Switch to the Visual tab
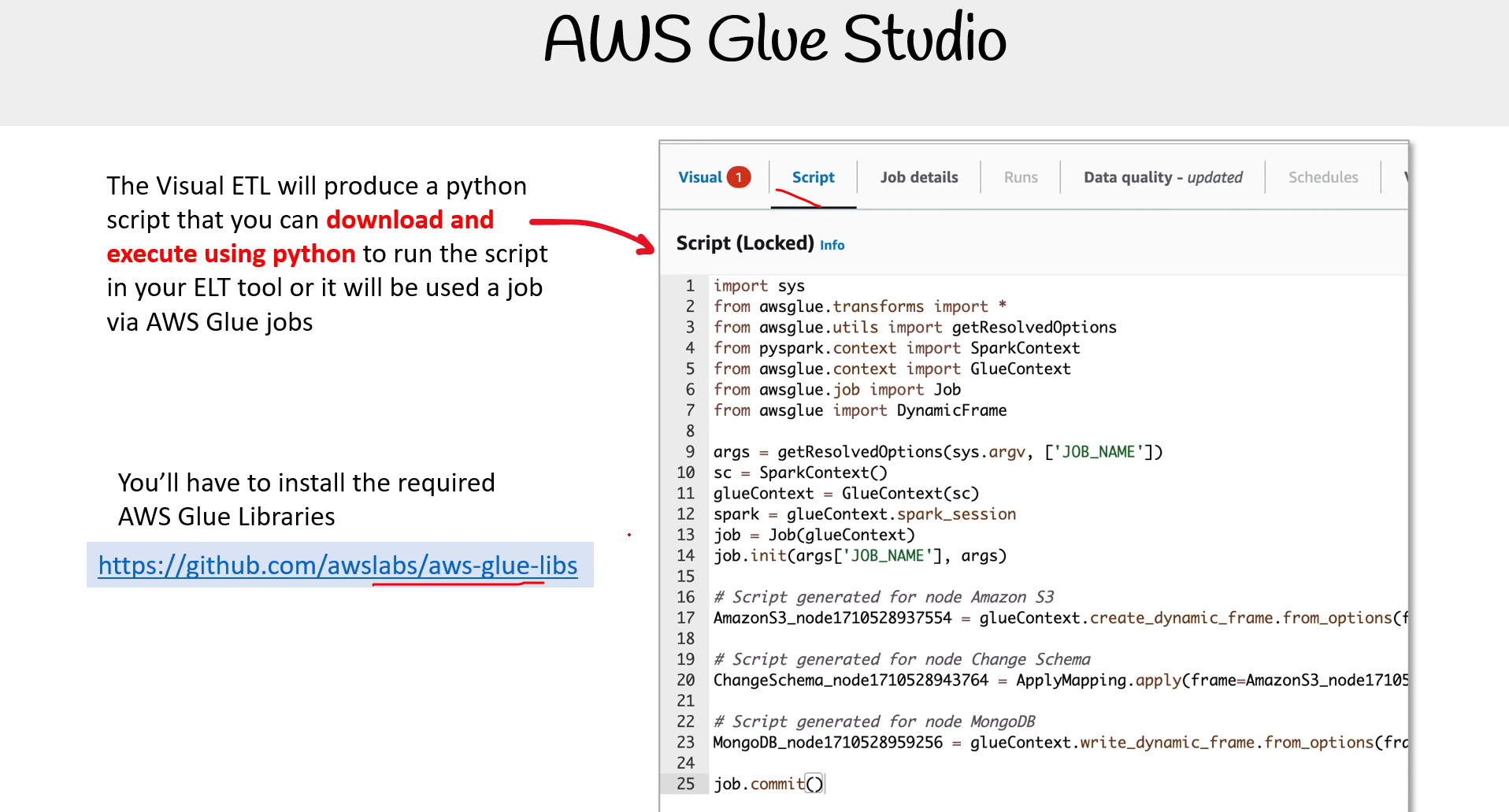 (700, 177)
